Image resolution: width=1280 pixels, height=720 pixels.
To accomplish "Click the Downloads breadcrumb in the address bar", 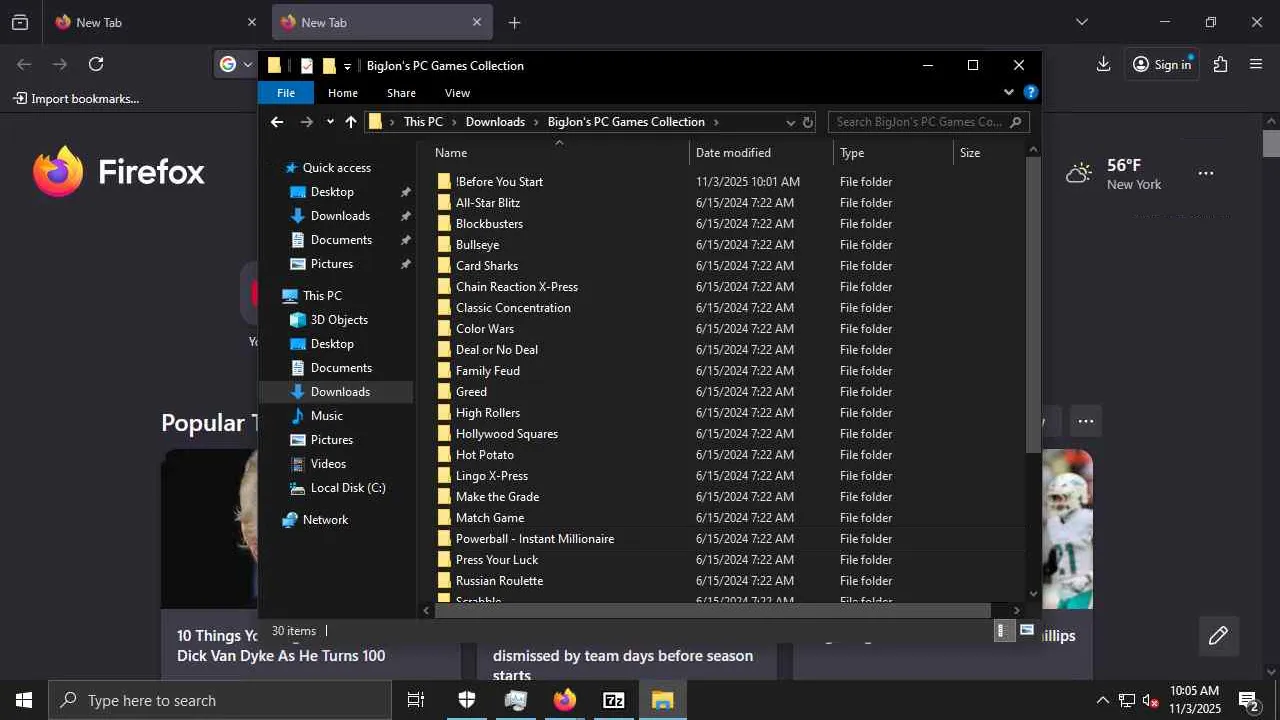I will coord(495,122).
